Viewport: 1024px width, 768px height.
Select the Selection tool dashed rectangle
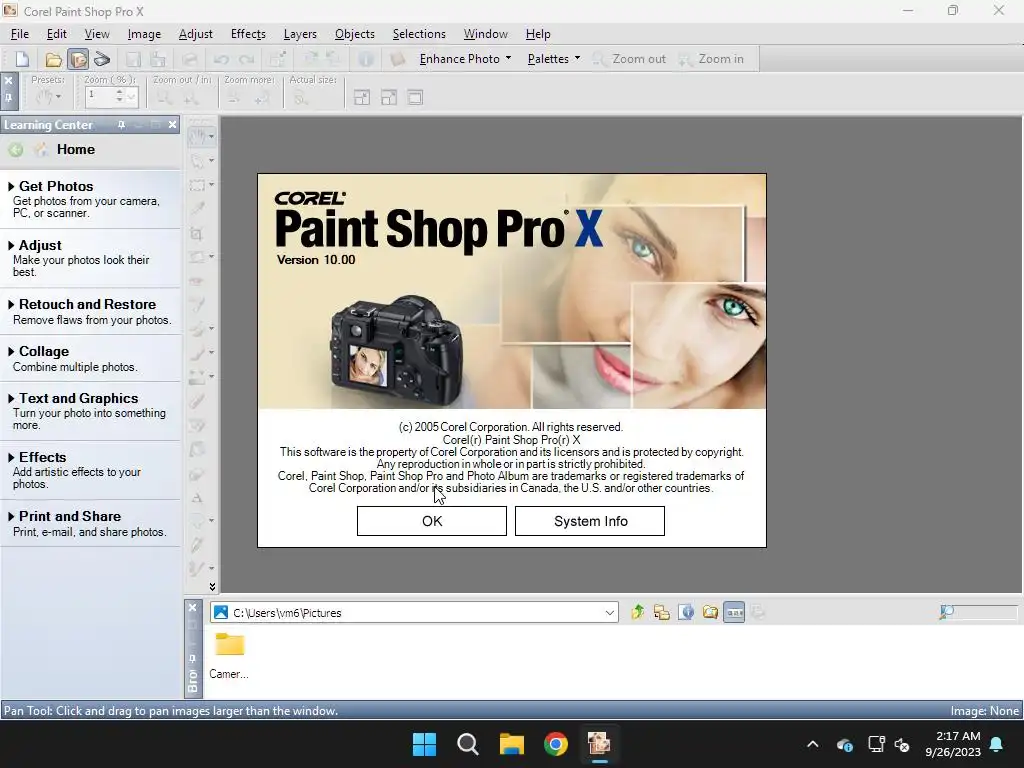point(197,185)
